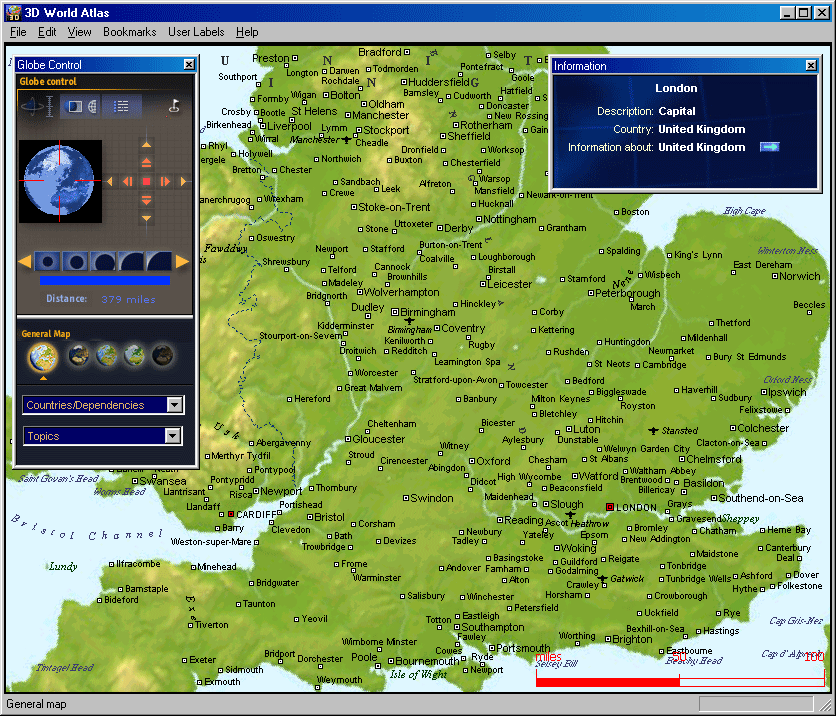Image resolution: width=836 pixels, height=716 pixels.
Task: Click the Southampton label on the map
Action: point(493,627)
